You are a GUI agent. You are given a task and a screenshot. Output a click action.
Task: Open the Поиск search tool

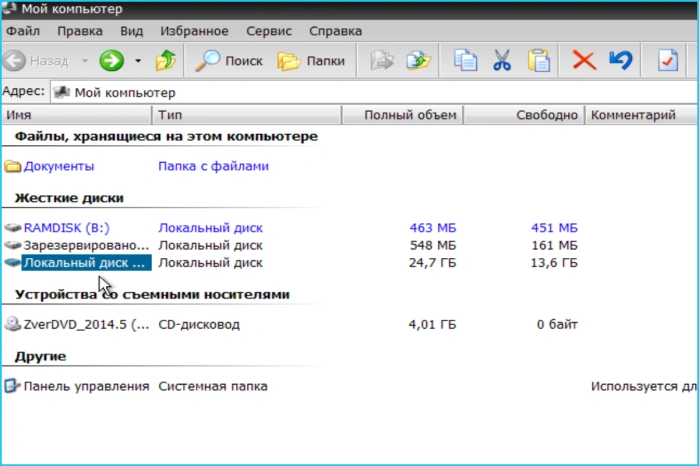[x=229, y=61]
